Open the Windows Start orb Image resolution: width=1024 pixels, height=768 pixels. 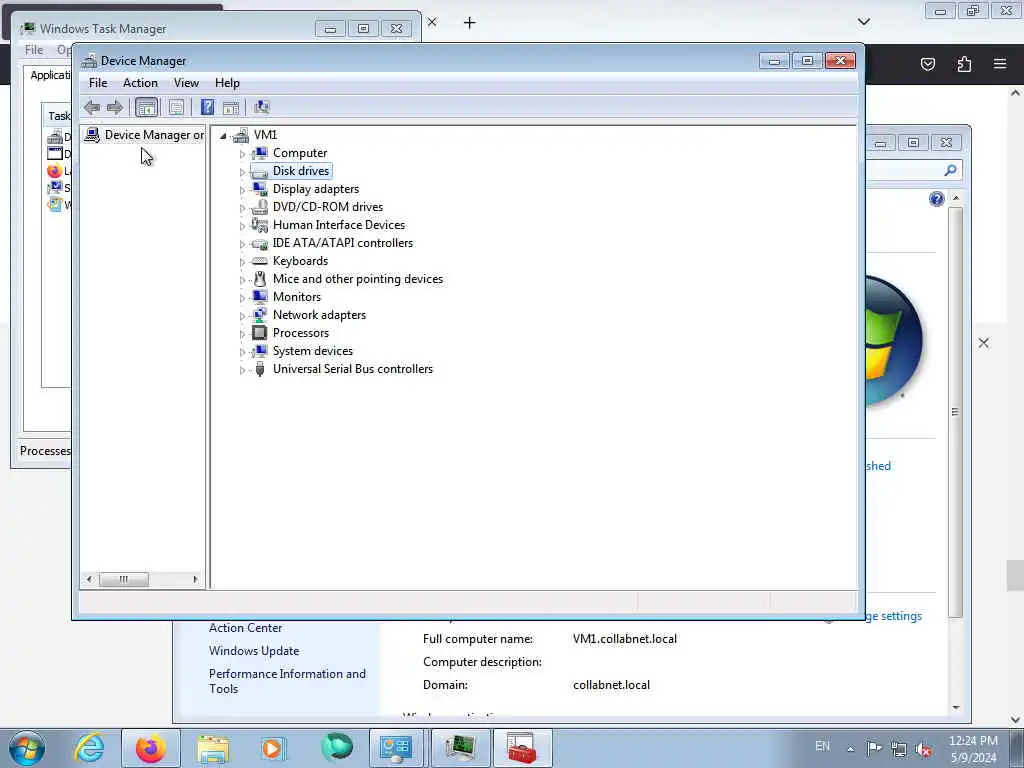[27, 748]
